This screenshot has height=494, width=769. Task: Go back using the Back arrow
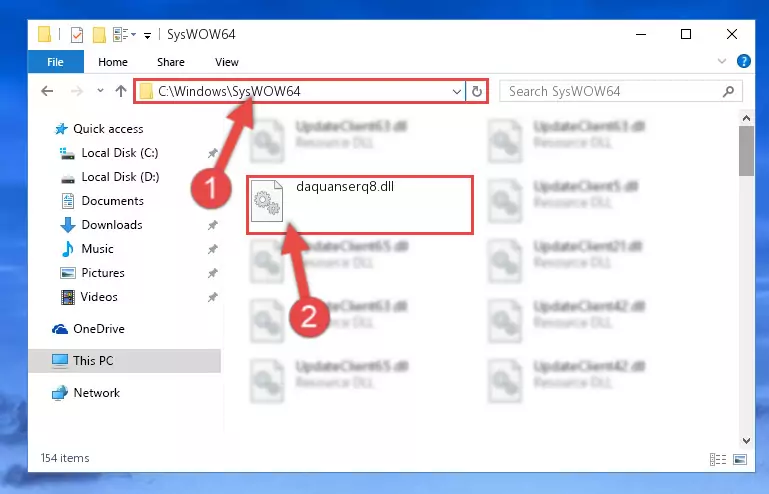pyautogui.click(x=47, y=91)
